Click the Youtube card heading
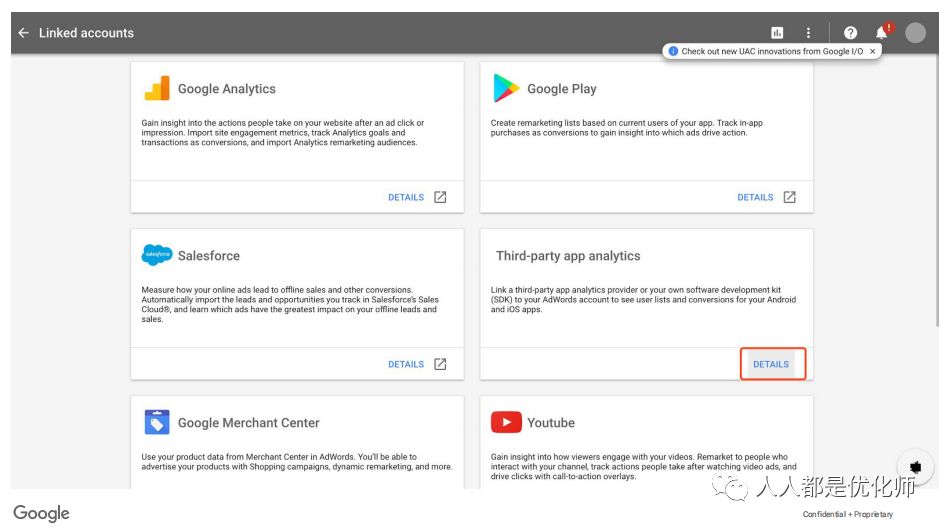 [x=551, y=422]
